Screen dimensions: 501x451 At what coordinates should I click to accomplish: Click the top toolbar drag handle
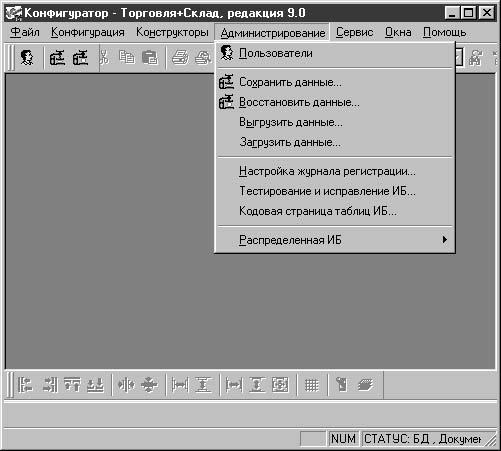click(11, 58)
